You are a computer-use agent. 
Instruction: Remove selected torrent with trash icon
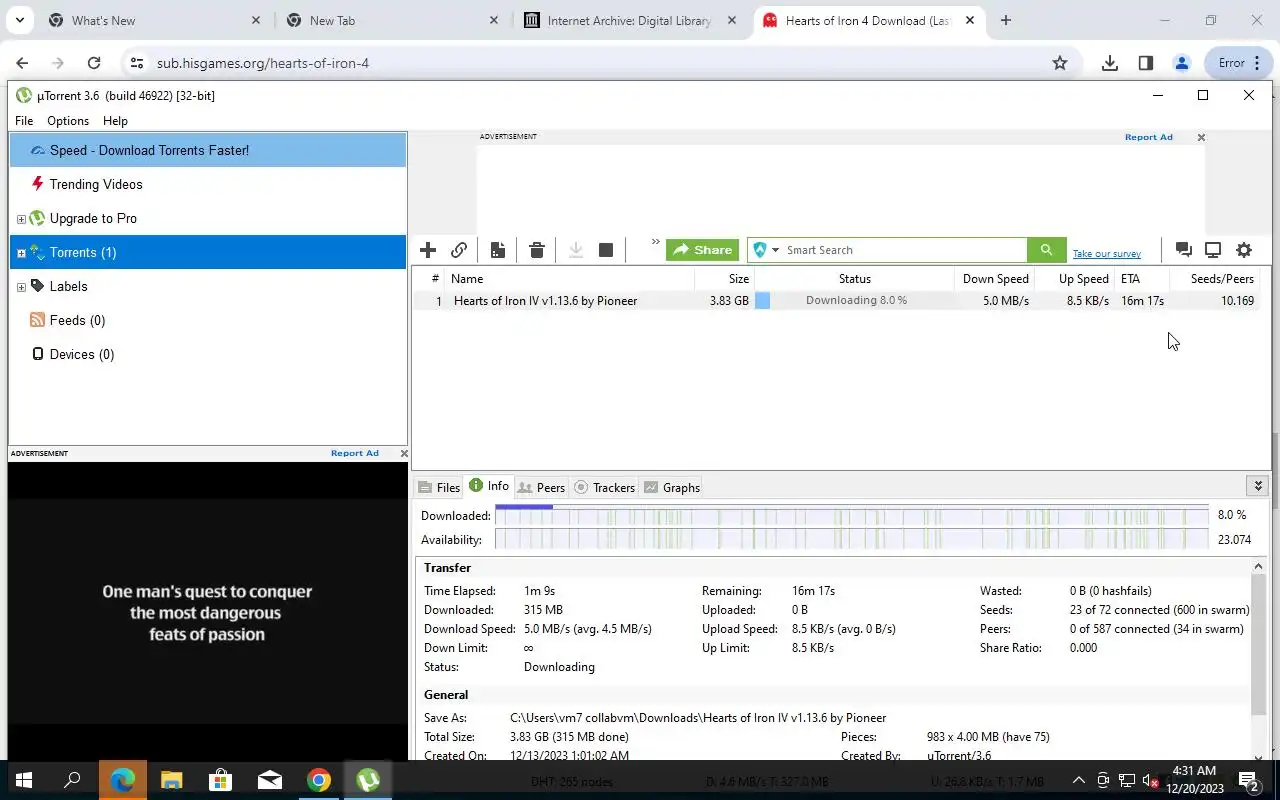(x=537, y=250)
